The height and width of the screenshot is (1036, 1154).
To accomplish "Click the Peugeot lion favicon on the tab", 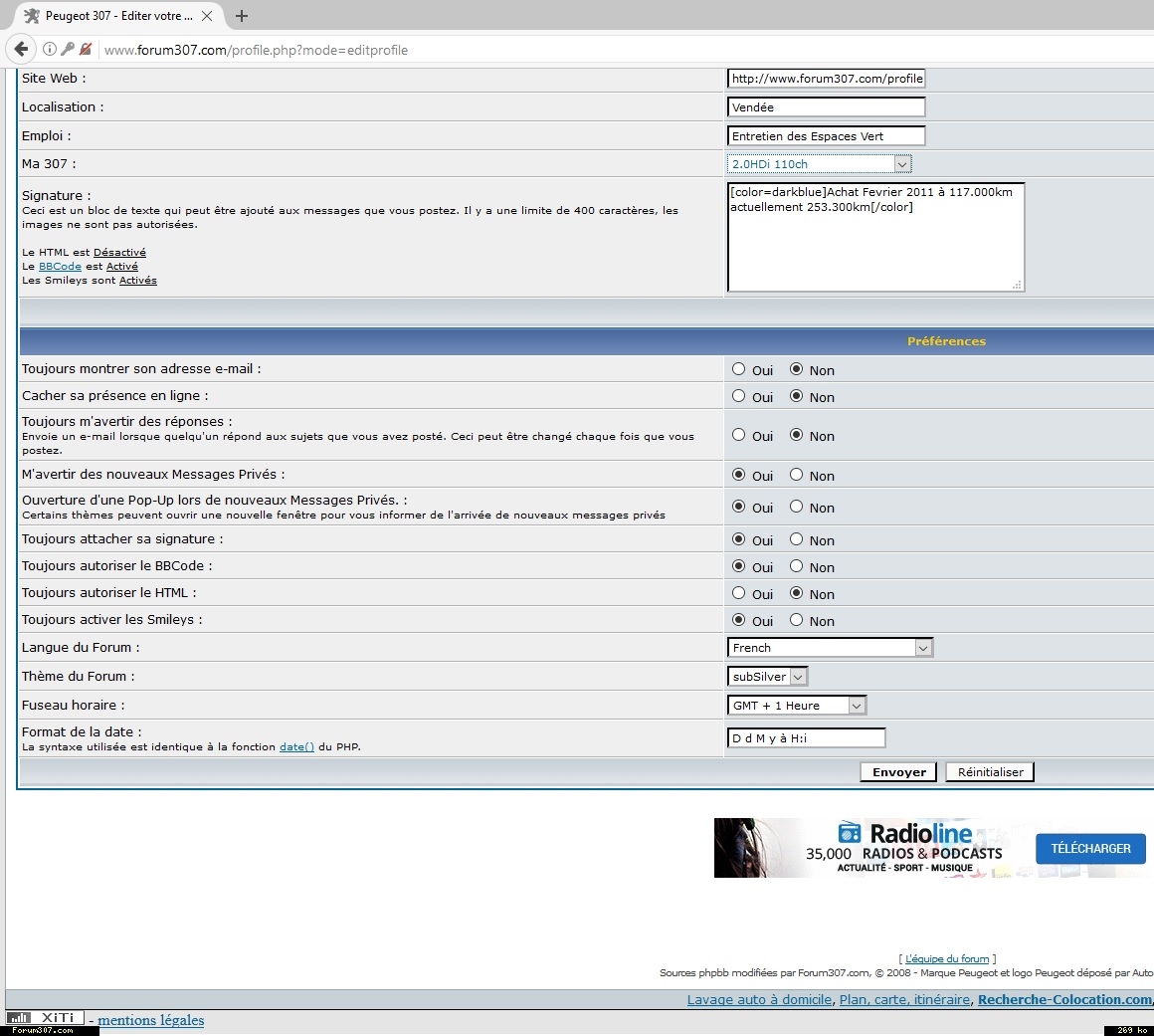I will coord(32,16).
